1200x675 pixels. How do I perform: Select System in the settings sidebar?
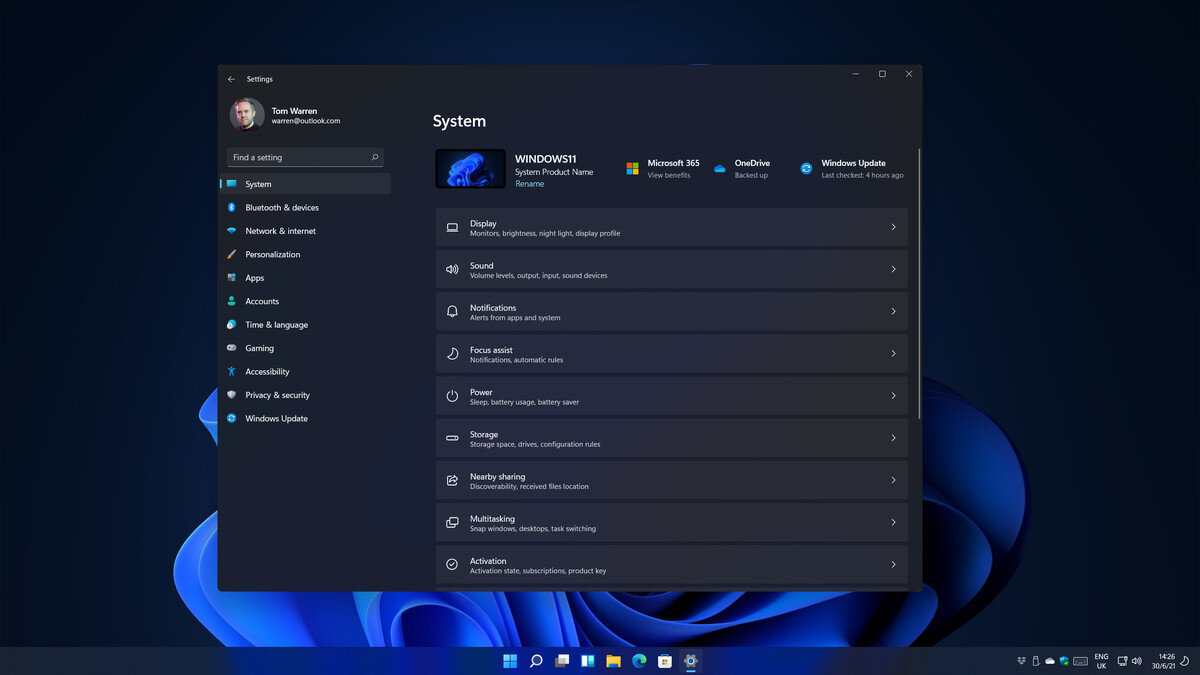[305, 184]
